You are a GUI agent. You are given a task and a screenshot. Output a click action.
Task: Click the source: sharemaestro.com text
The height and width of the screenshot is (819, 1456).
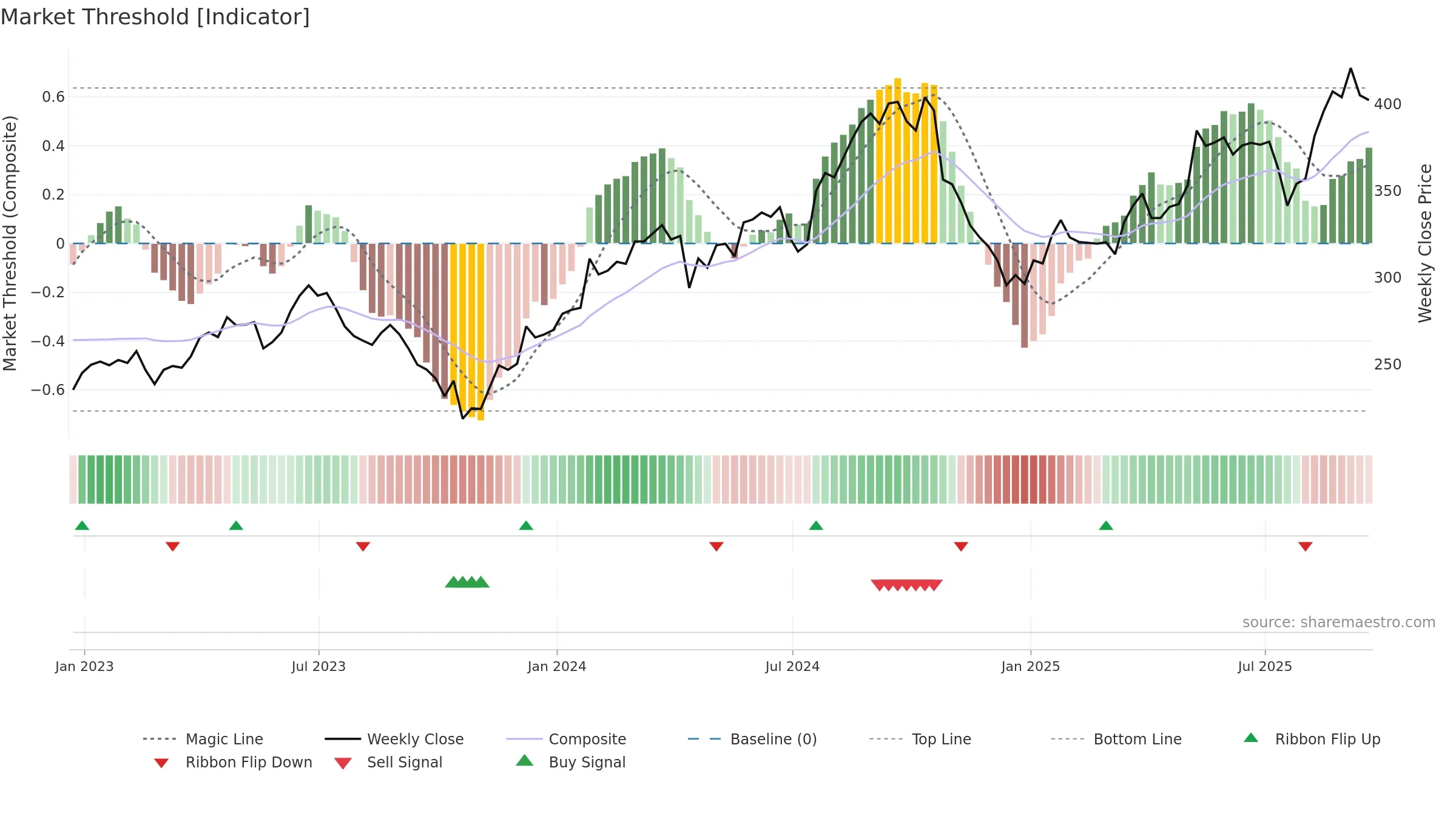[1339, 622]
